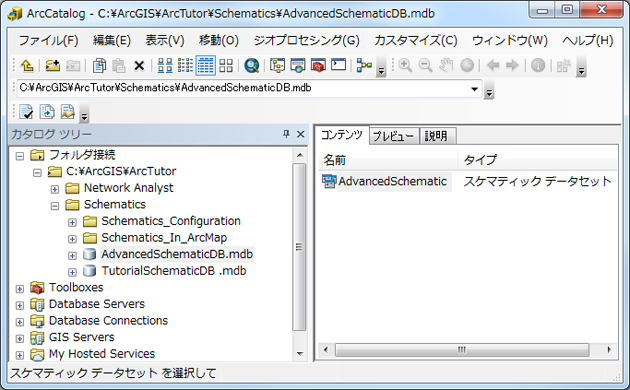630x390 pixels.
Task: Collapse the C:¥ArcGIS¥ArcTutor node
Action: [x=37, y=173]
